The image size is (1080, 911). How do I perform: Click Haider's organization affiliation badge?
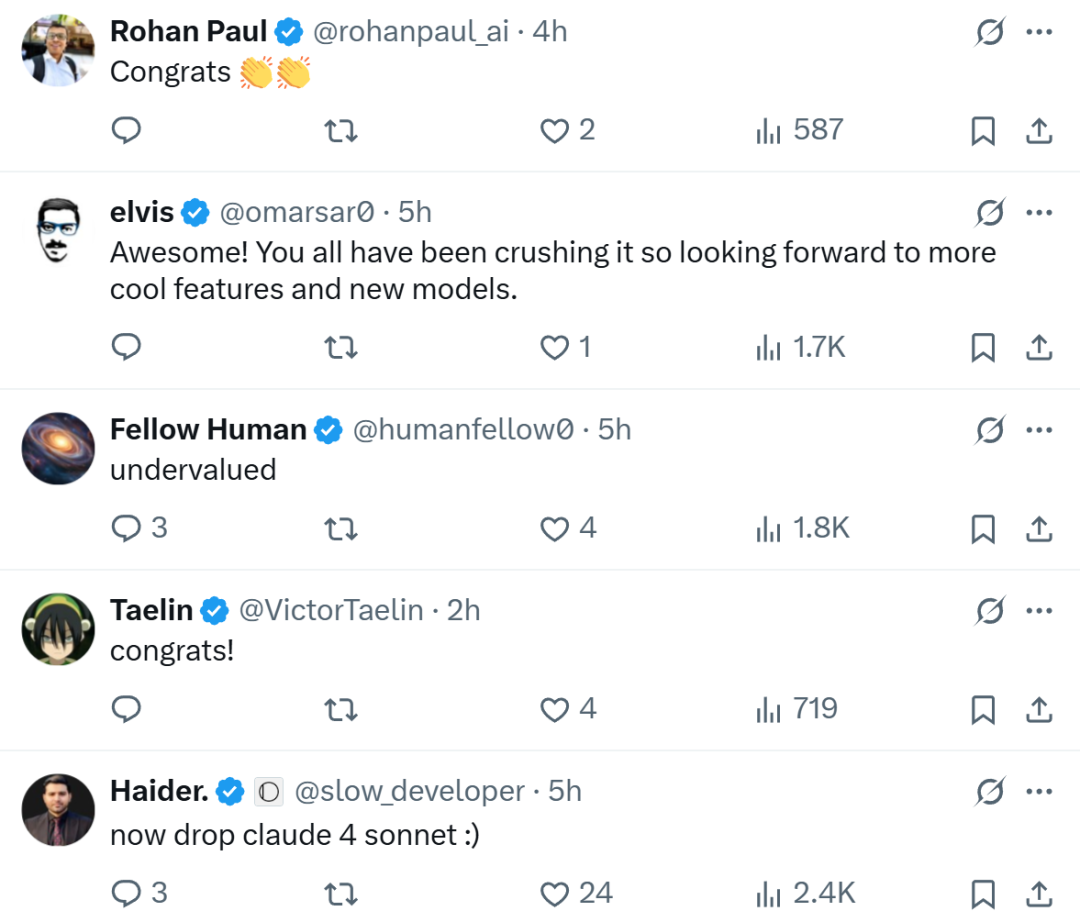[268, 792]
